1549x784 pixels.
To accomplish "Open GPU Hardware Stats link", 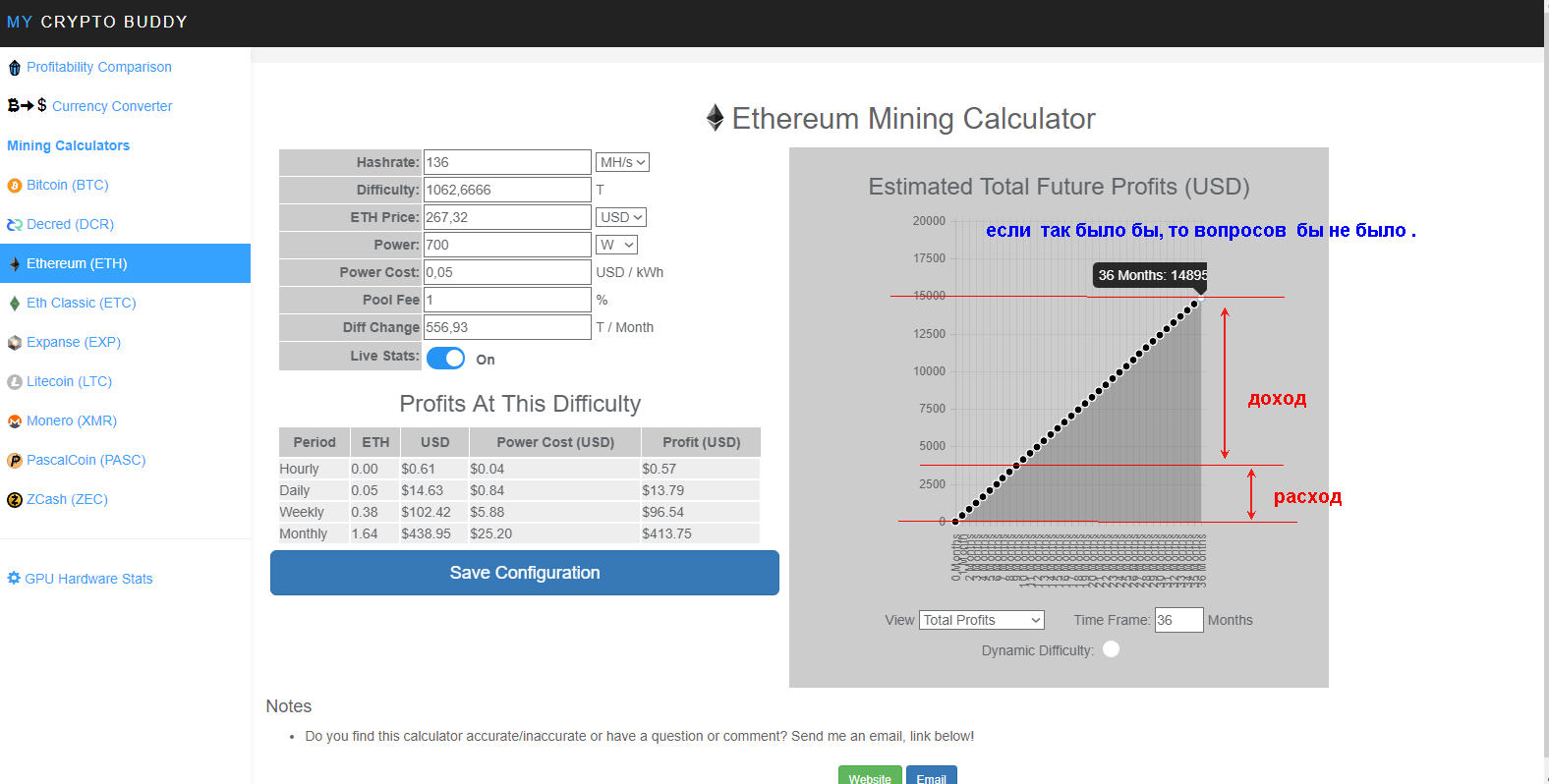I will (88, 579).
